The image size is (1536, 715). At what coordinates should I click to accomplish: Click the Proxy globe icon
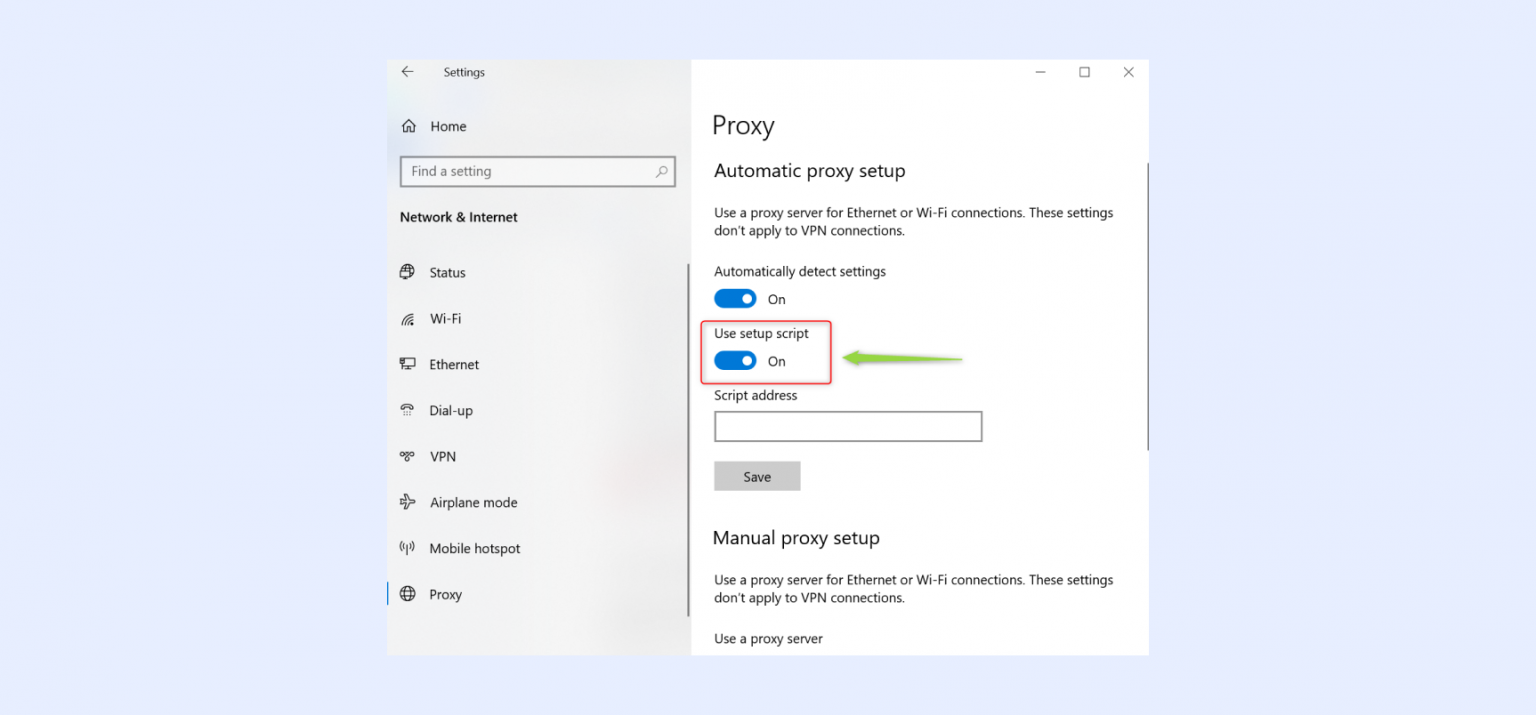tap(407, 594)
